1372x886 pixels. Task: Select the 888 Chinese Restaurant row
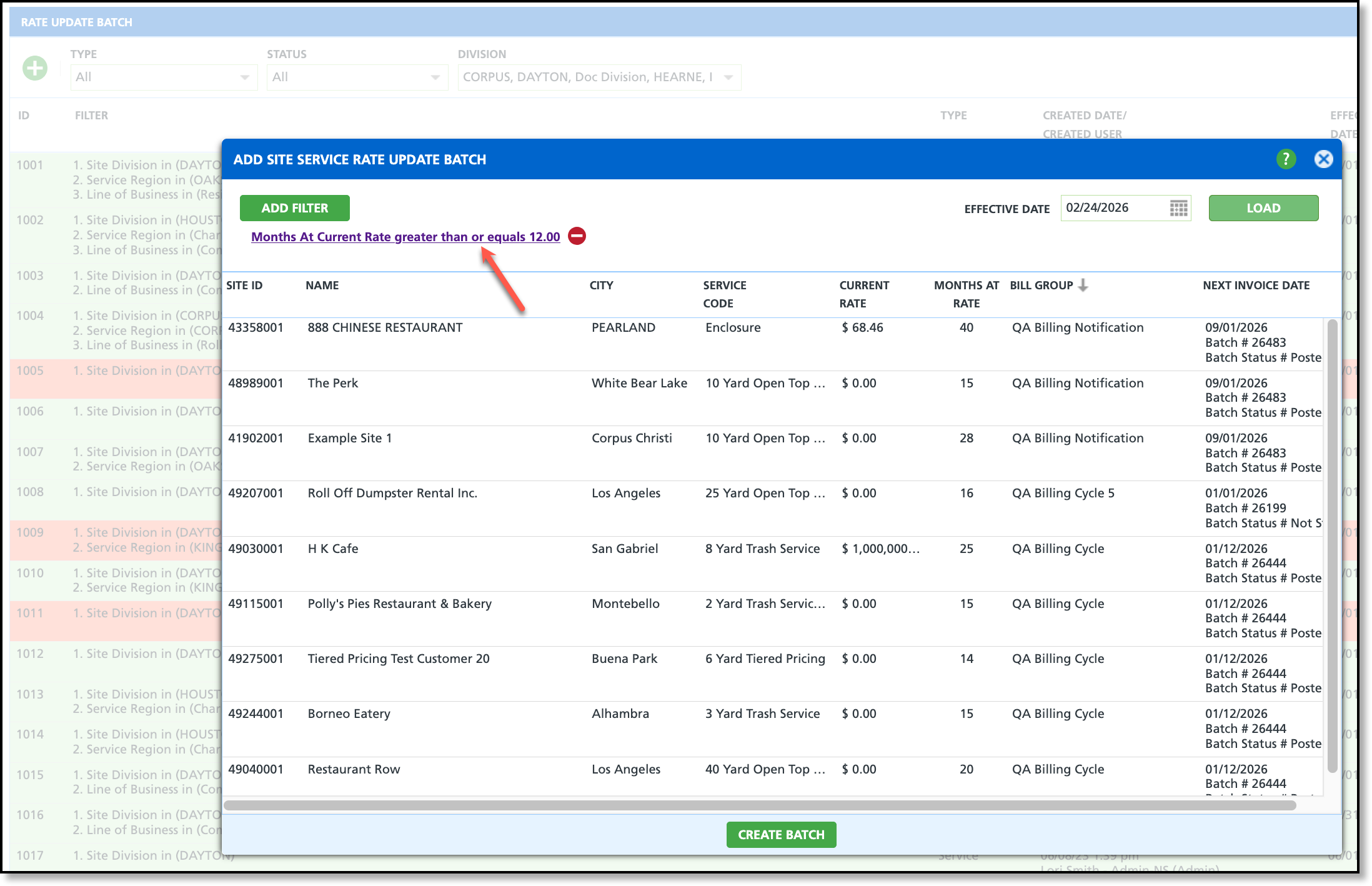click(385, 328)
